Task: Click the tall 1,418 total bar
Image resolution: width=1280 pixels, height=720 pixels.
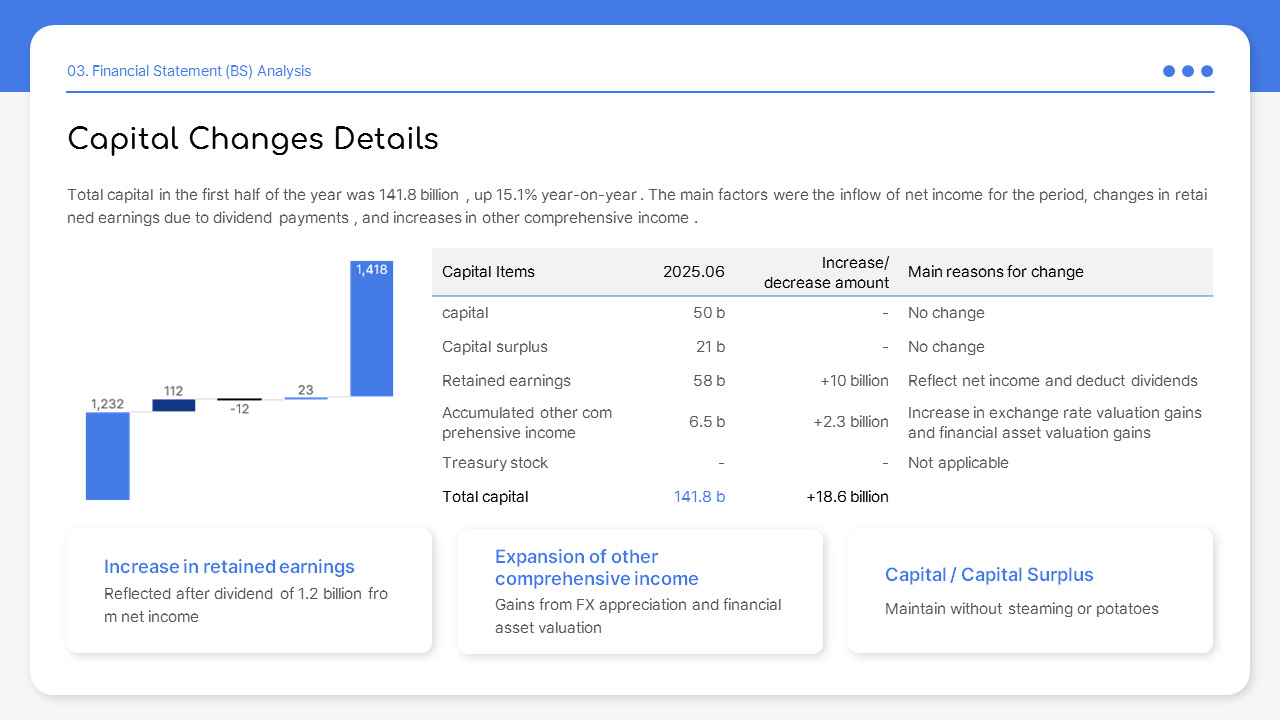Action: tap(370, 330)
